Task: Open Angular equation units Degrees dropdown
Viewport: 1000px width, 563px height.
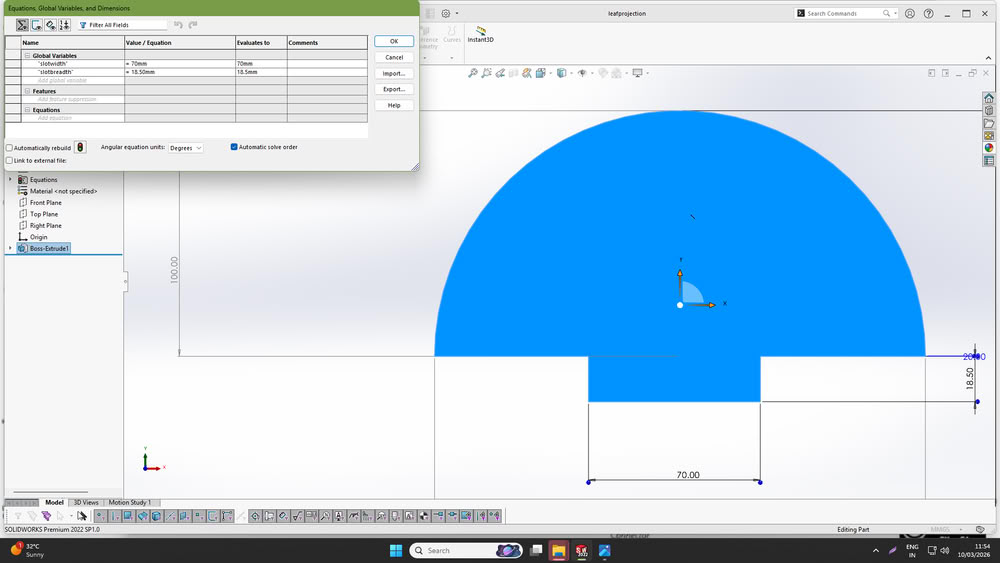Action: click(x=186, y=148)
